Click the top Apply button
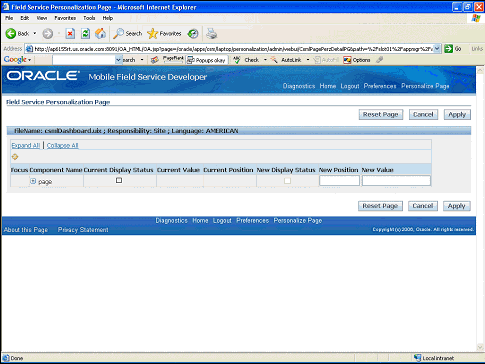Viewport: 485px width, 364px height. click(x=457, y=114)
